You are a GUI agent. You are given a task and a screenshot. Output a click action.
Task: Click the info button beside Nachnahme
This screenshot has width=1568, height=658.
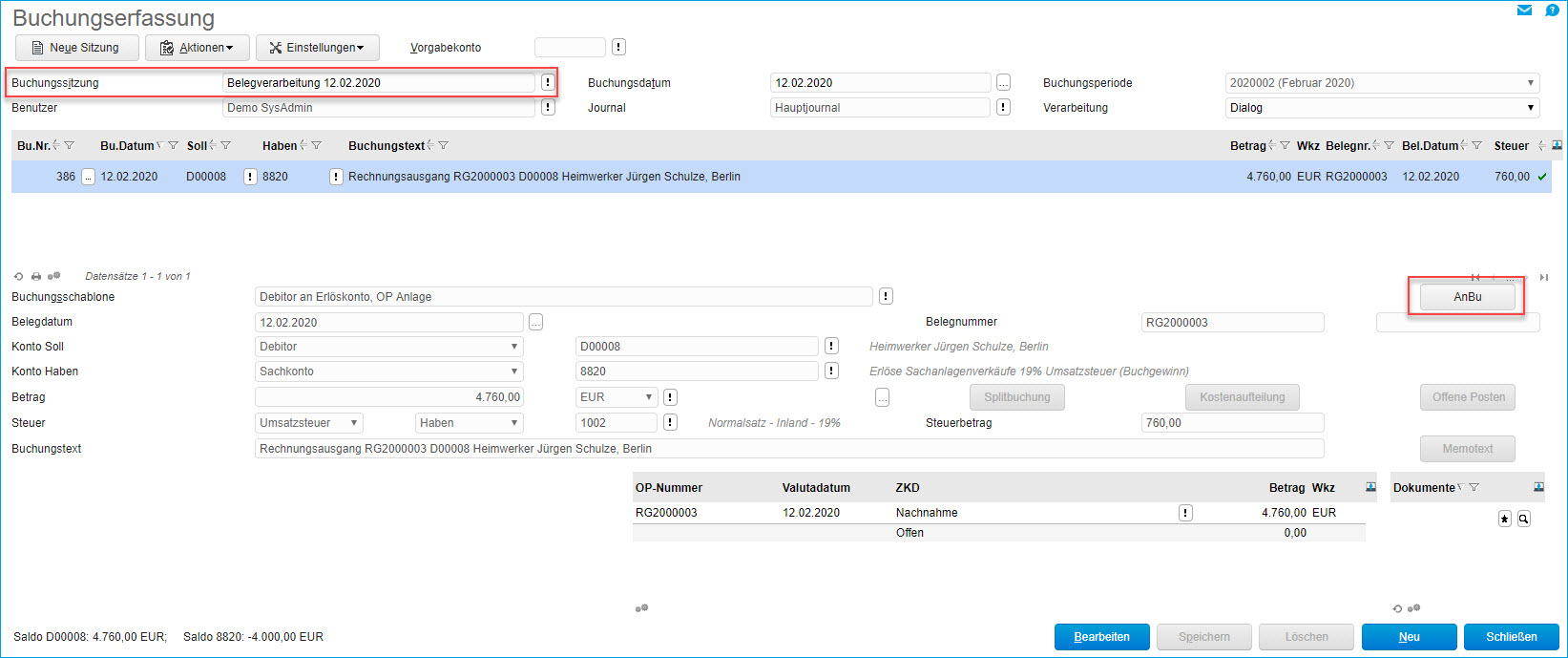tap(1185, 513)
